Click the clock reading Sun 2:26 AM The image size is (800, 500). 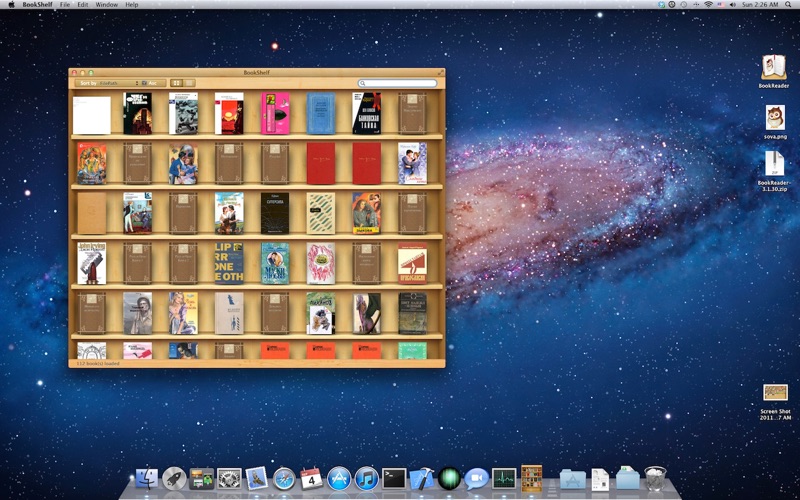click(x=760, y=5)
